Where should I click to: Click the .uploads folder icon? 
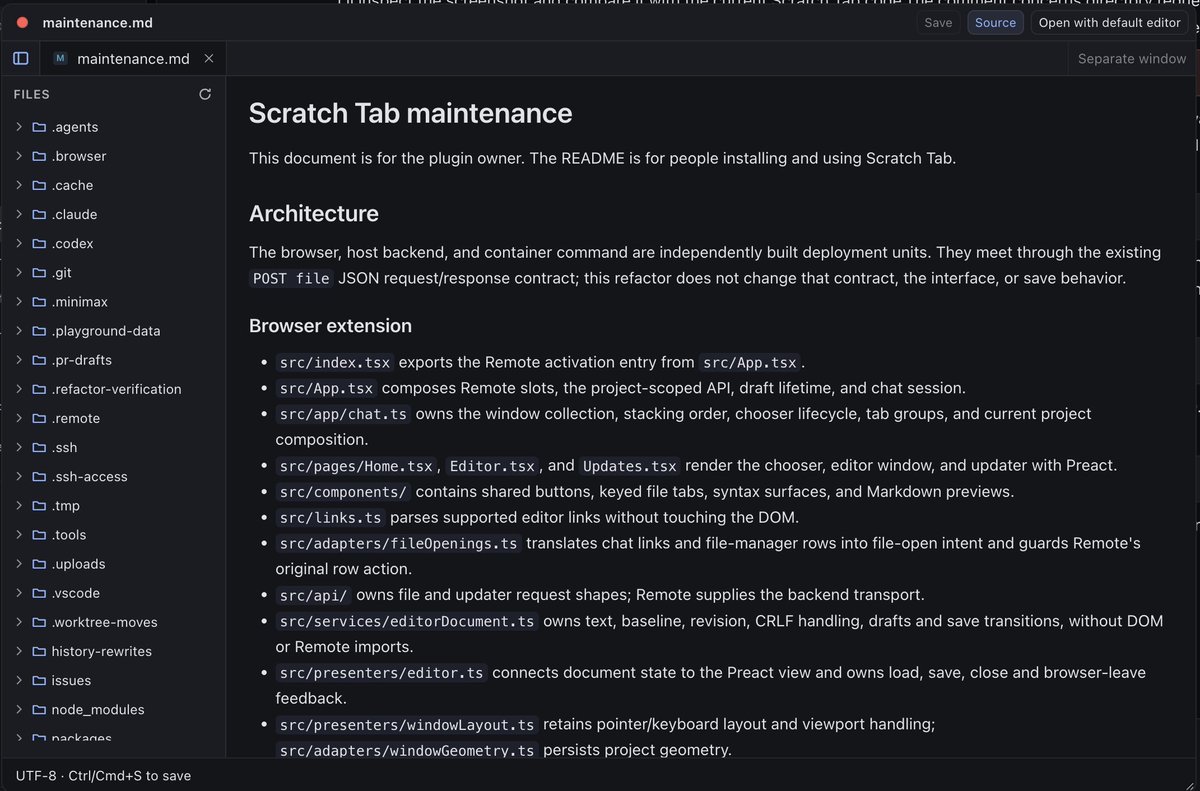[39, 564]
